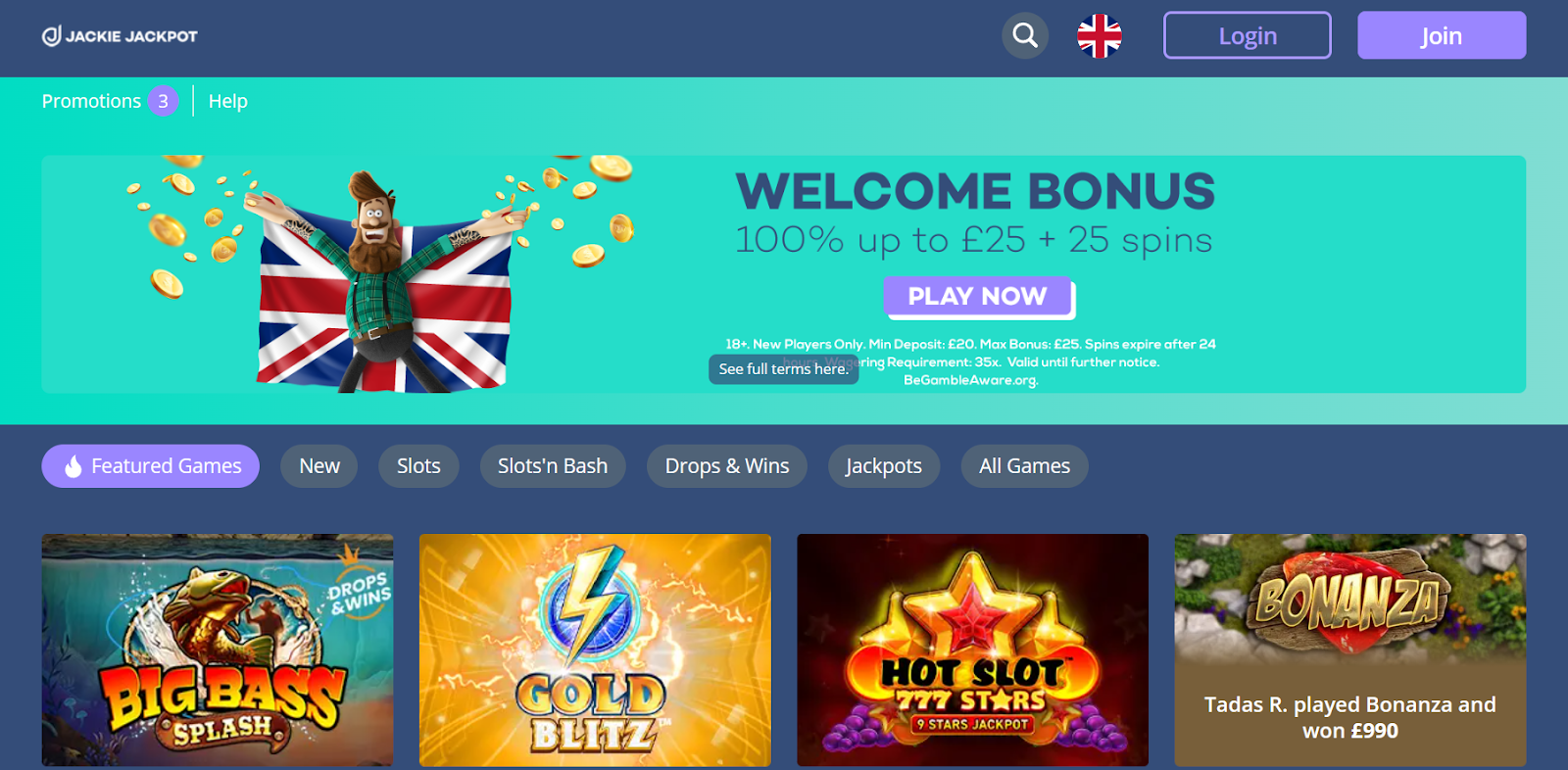Open the Help menu item

(x=228, y=101)
